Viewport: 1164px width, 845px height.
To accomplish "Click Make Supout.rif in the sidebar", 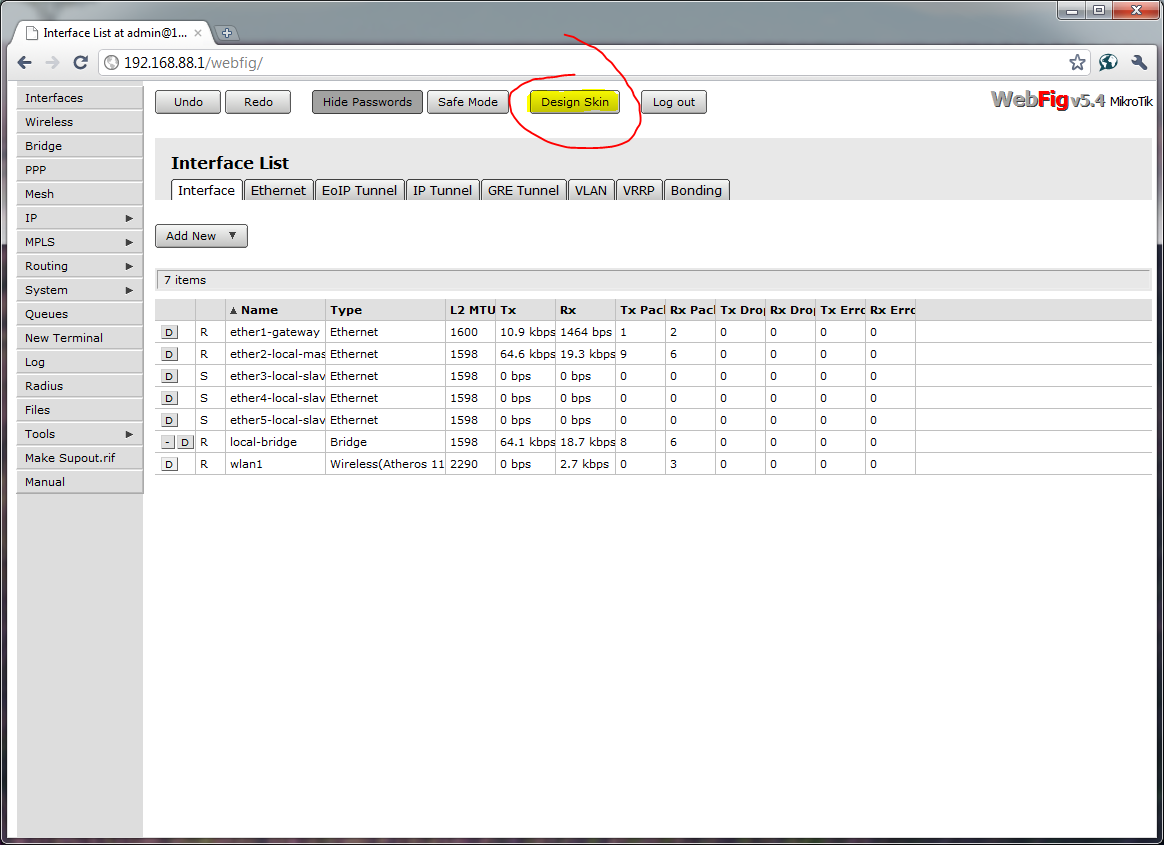I will (79, 458).
